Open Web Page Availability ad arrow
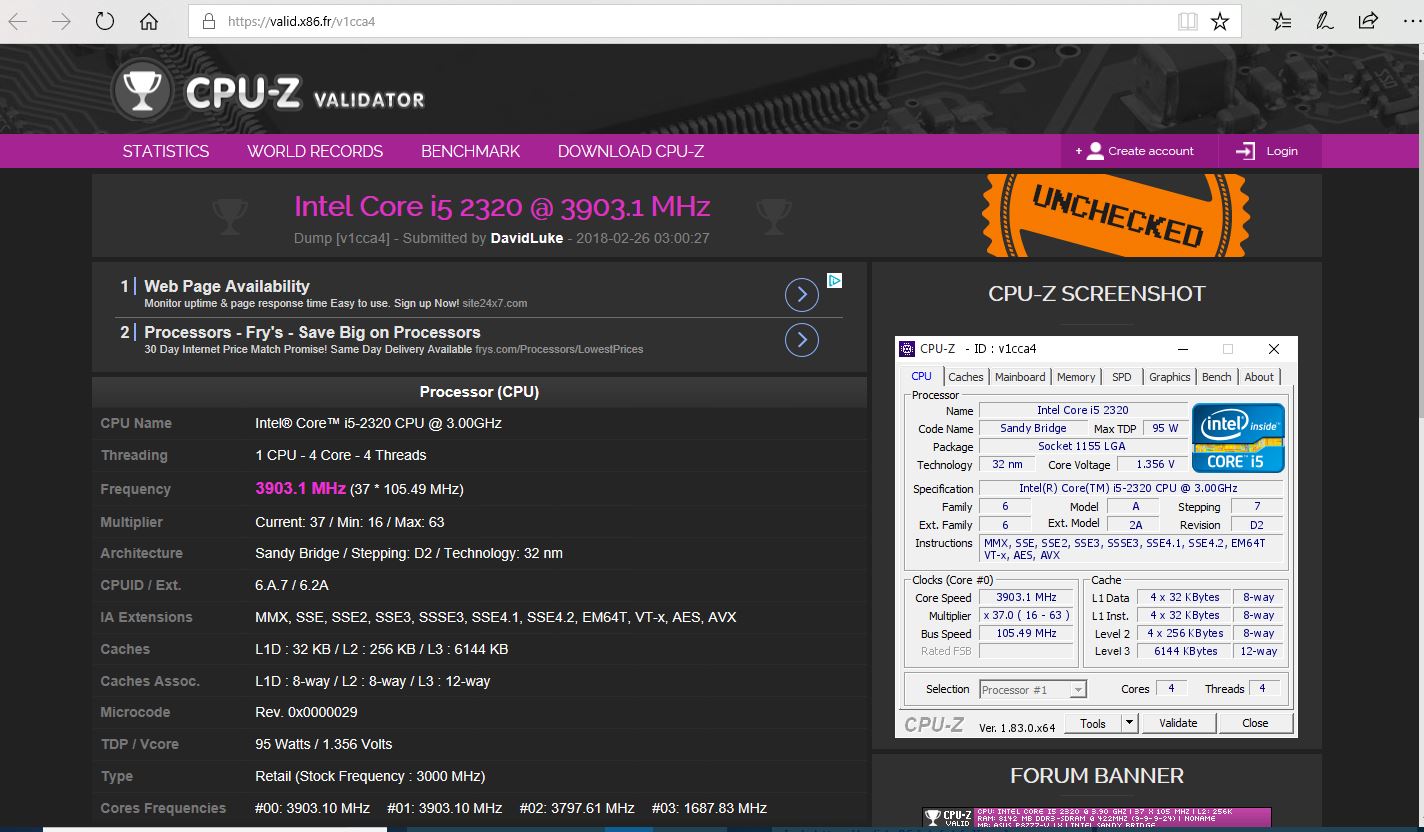Viewport: 1424px width, 832px height. tap(802, 294)
